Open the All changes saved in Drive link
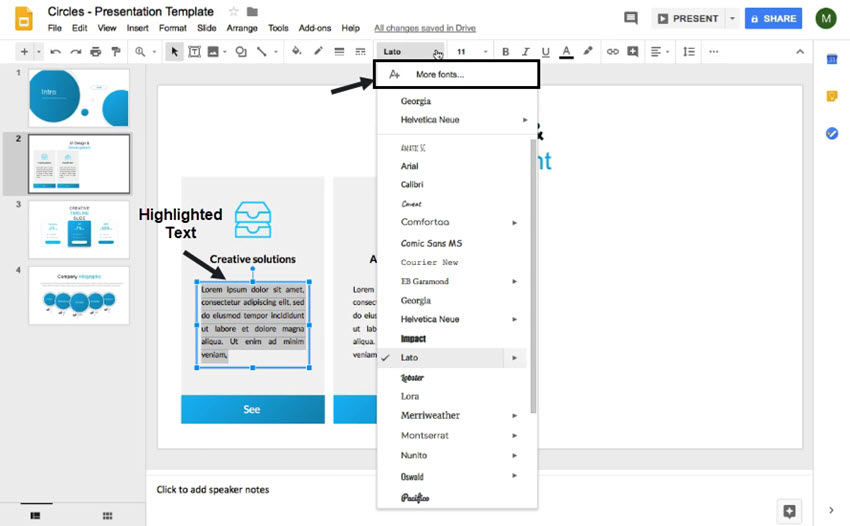The image size is (850, 526). pos(425,28)
